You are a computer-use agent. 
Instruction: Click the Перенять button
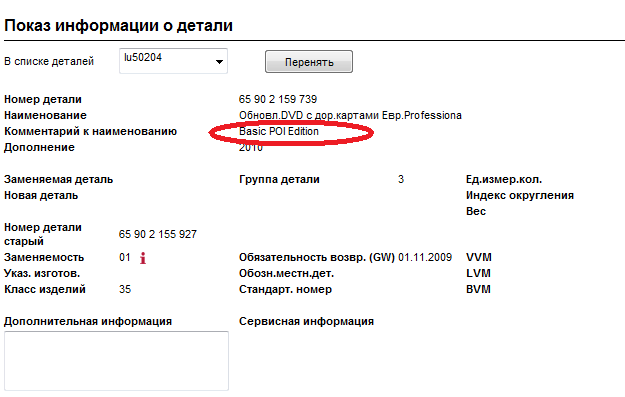(x=309, y=62)
